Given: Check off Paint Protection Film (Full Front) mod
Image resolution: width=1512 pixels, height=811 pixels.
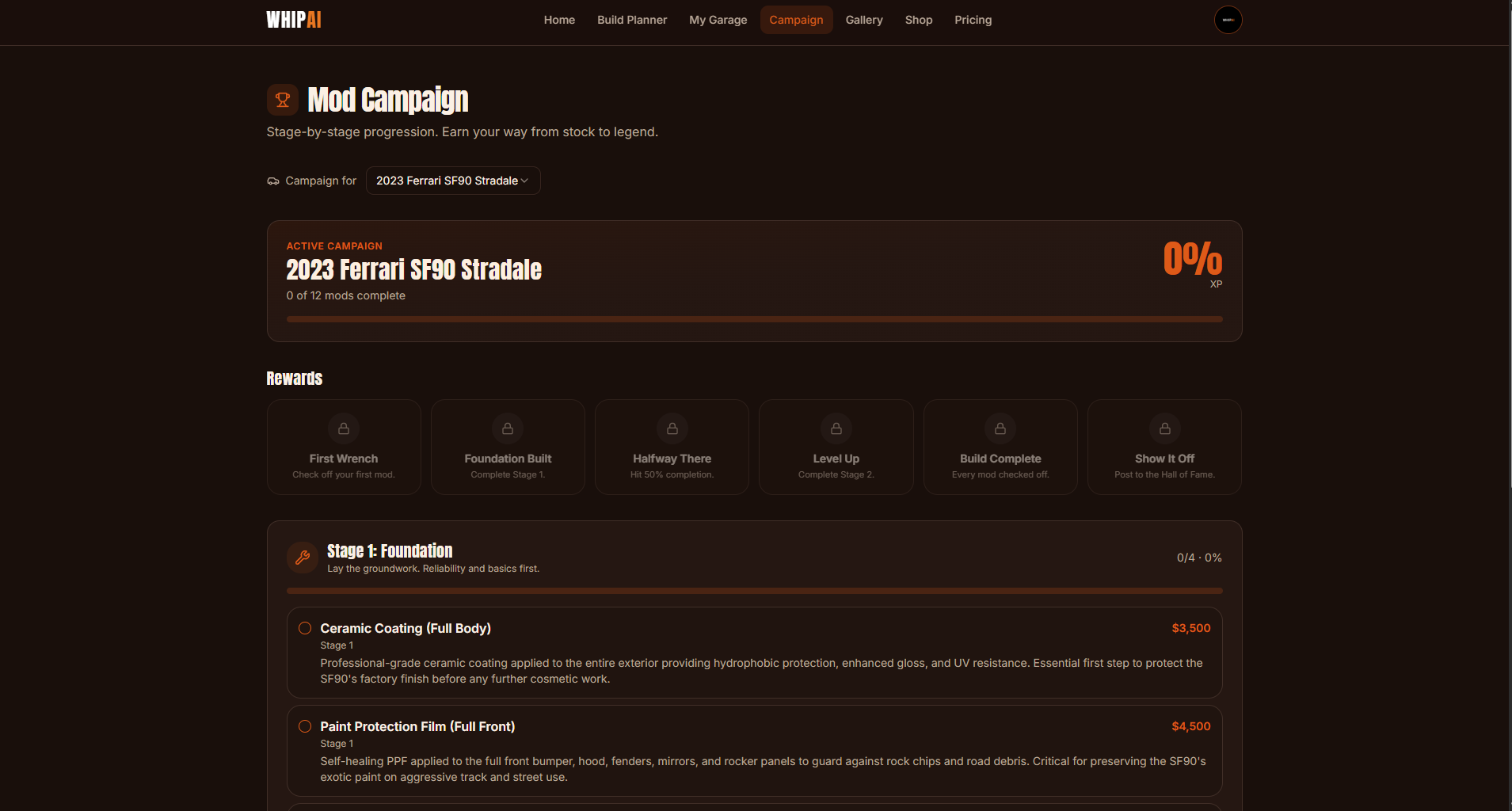Looking at the screenshot, I should click(305, 726).
